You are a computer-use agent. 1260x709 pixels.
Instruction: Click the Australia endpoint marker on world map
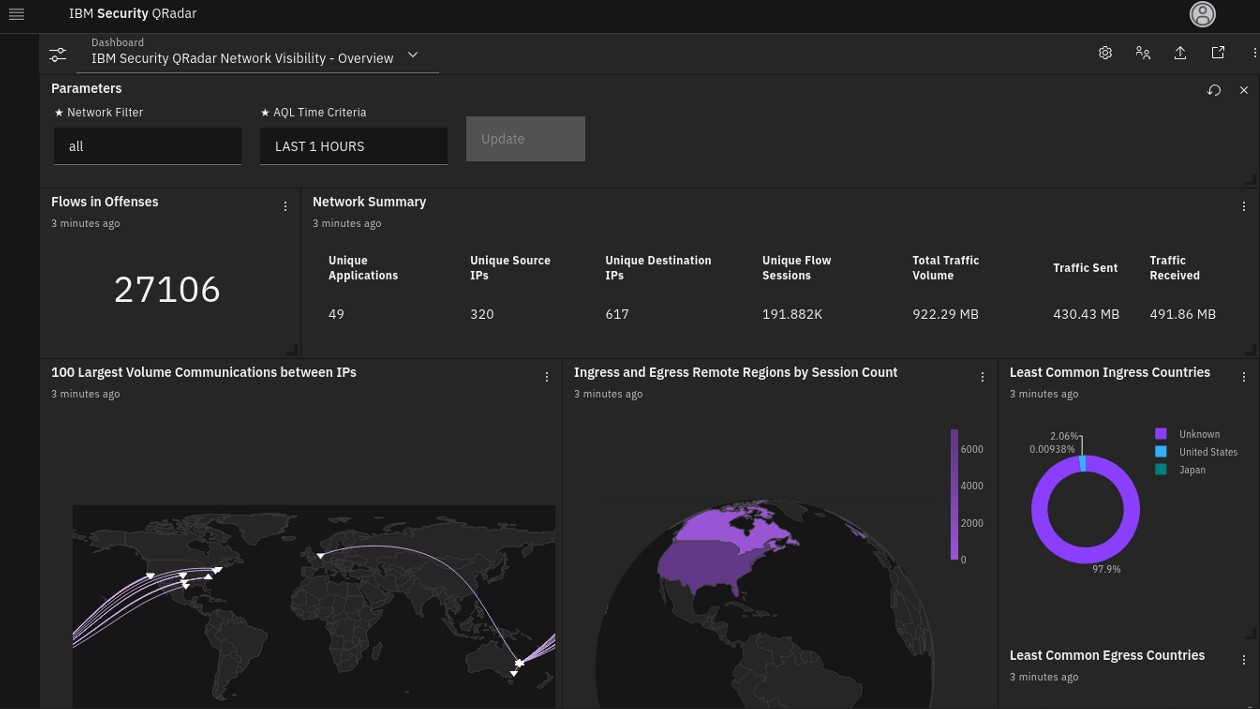click(518, 663)
